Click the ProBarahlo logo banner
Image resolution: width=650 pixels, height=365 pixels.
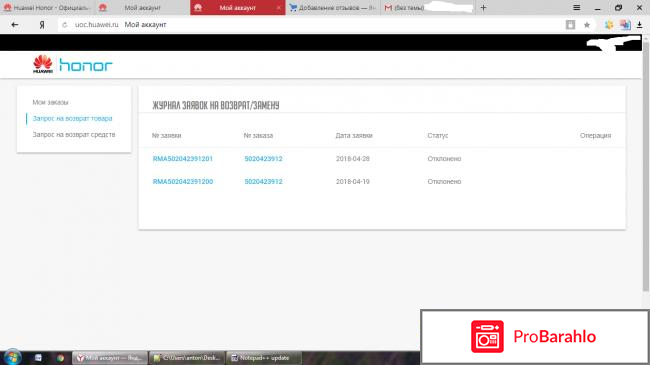point(535,337)
